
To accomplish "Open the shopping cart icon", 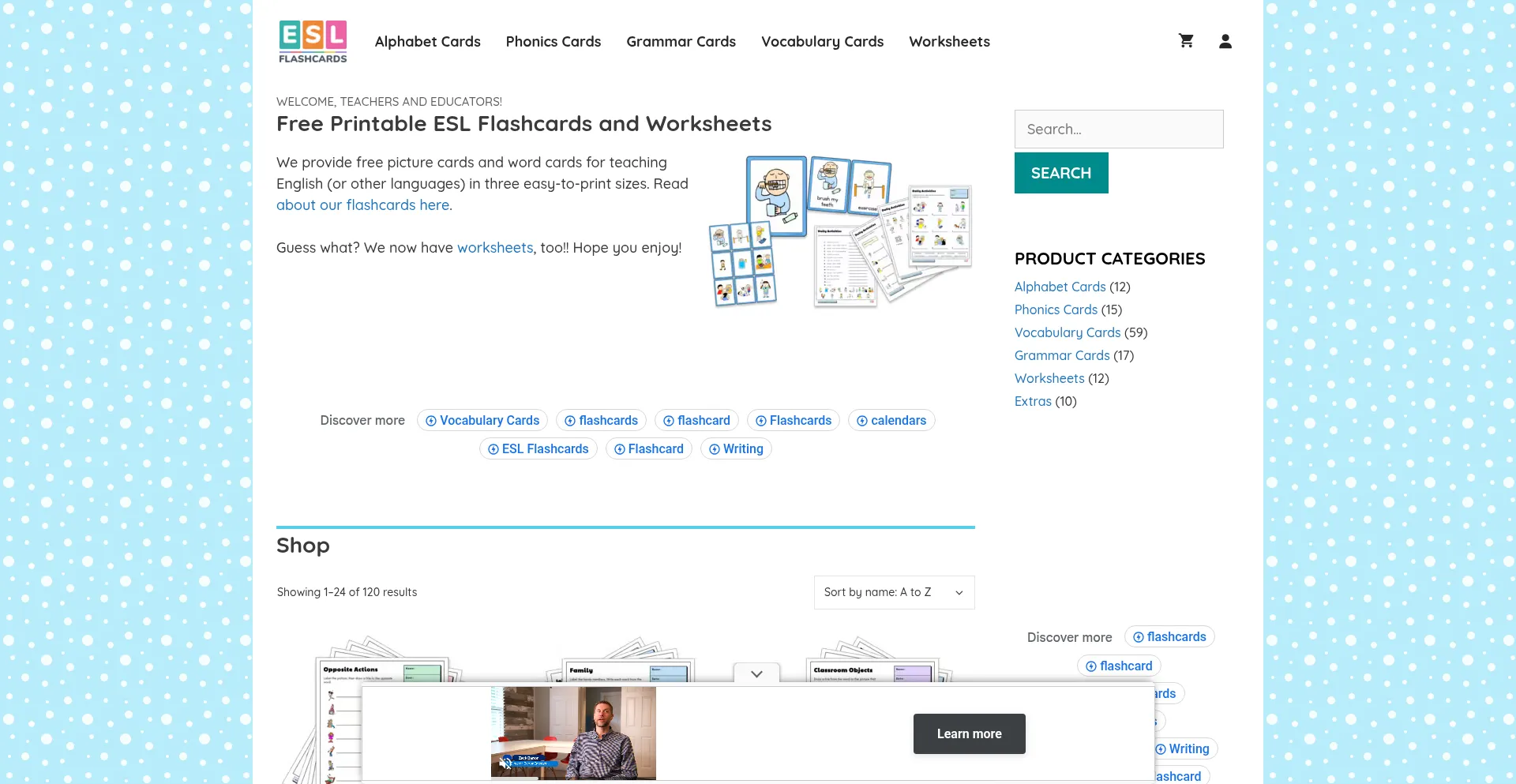I will click(1186, 41).
